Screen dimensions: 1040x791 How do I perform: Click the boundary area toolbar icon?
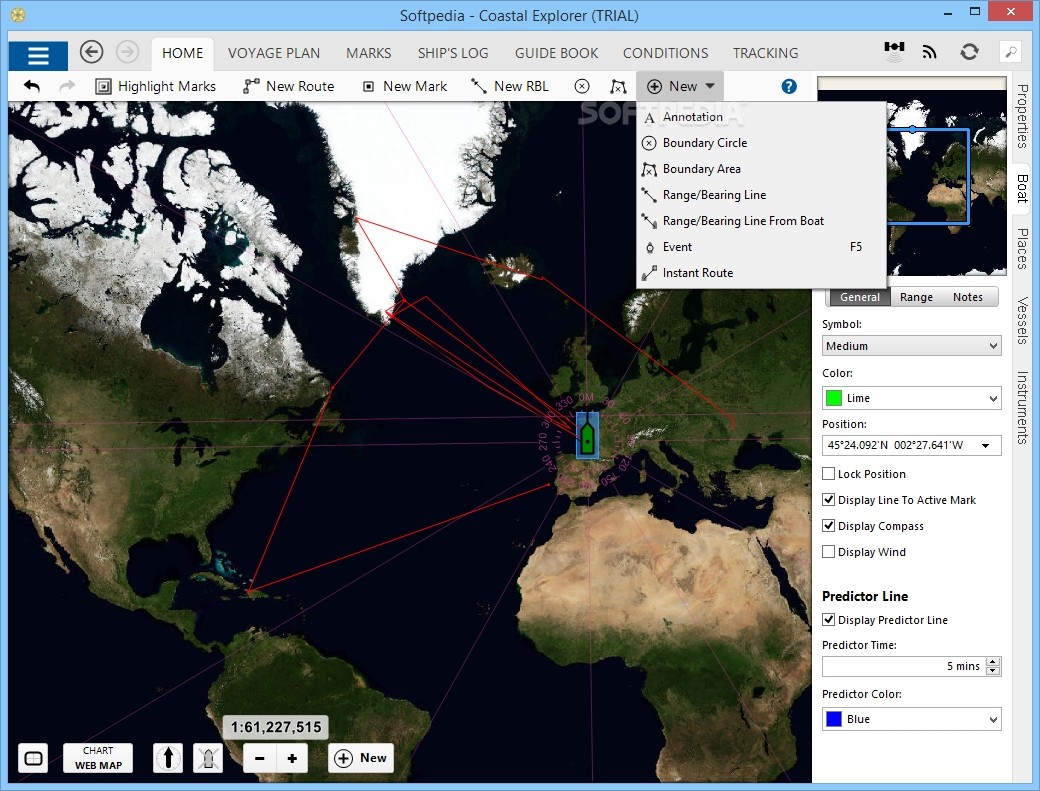[x=618, y=86]
